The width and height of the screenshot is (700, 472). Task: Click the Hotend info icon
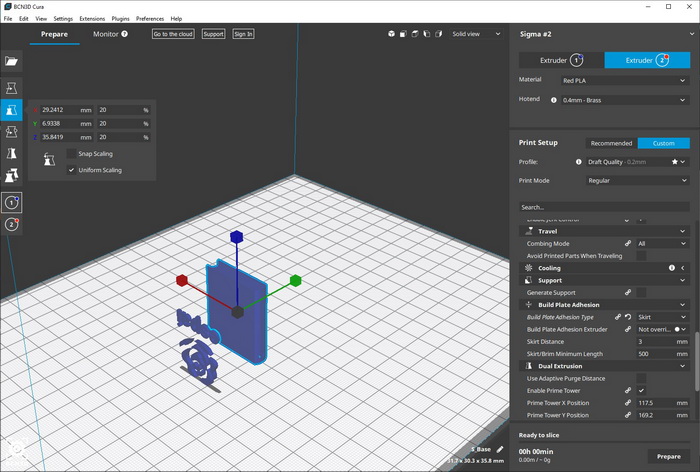(554, 100)
